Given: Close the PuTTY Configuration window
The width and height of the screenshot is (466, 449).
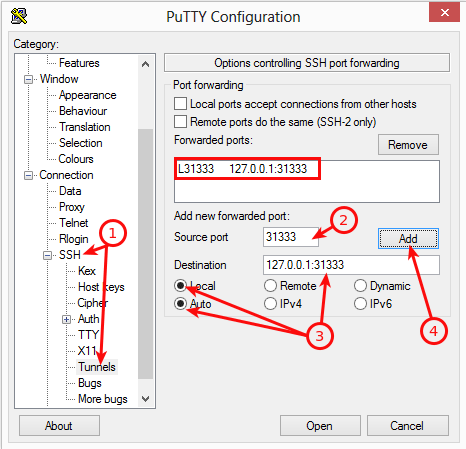Looking at the screenshot, I should click(x=444, y=12).
